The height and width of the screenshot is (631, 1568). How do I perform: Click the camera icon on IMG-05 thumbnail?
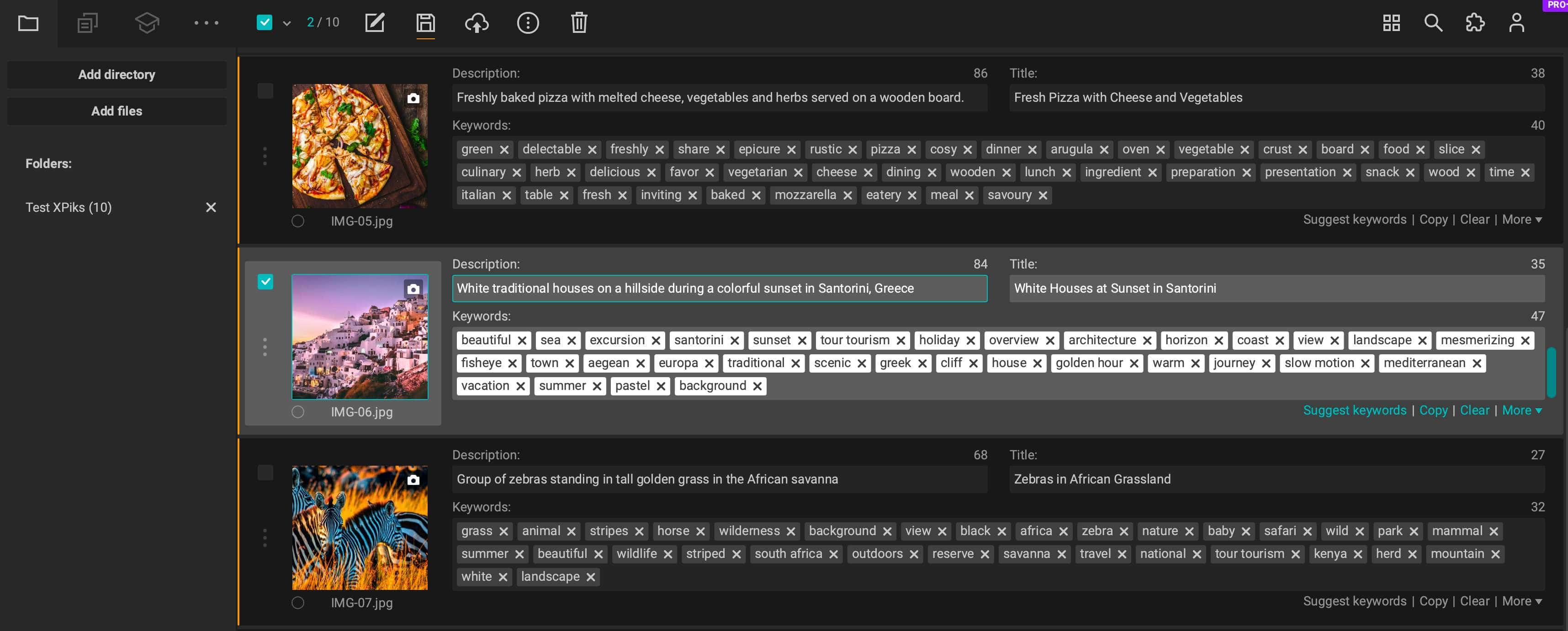413,98
